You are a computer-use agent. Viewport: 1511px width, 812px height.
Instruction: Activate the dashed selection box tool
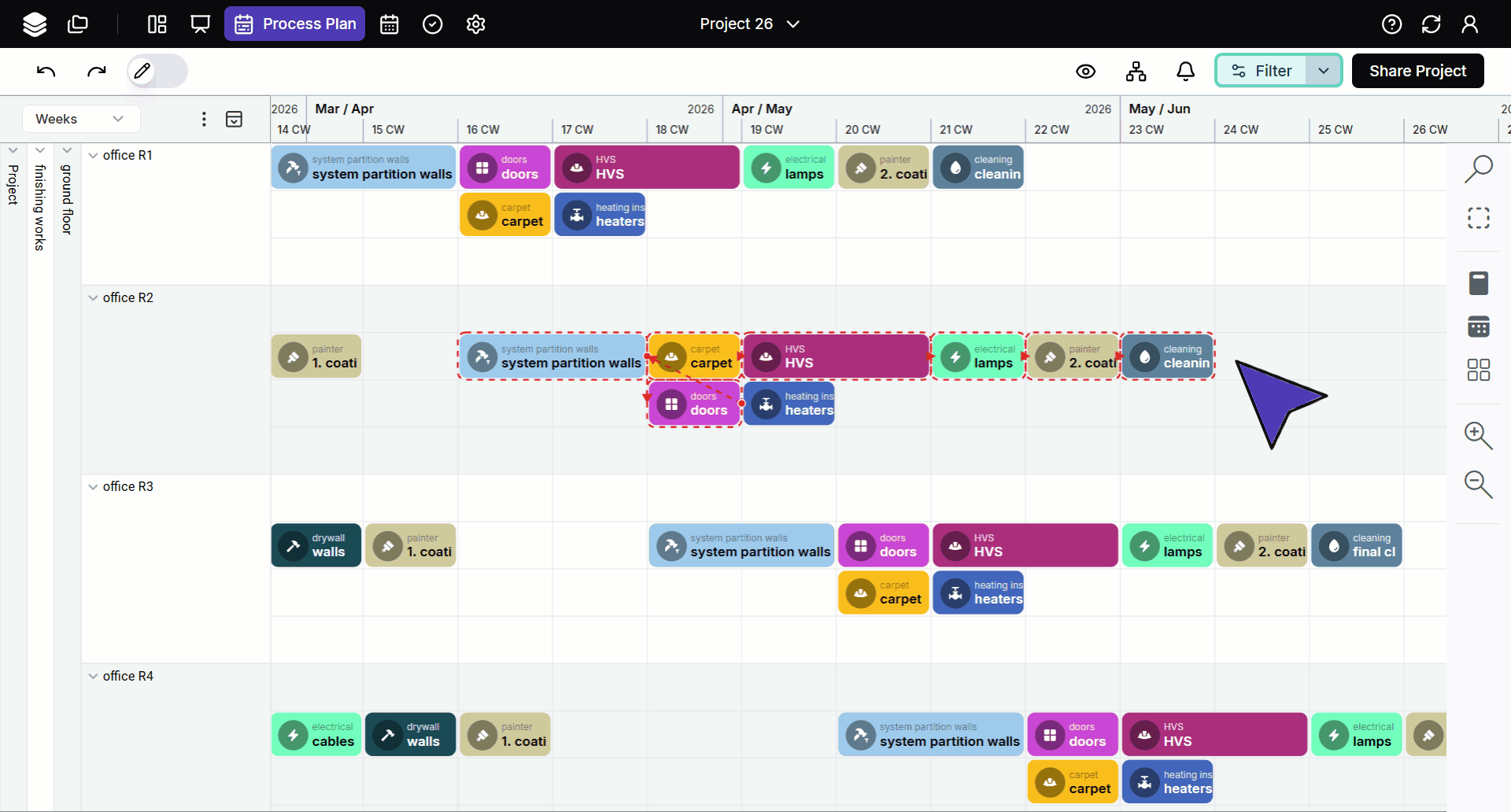(1478, 218)
